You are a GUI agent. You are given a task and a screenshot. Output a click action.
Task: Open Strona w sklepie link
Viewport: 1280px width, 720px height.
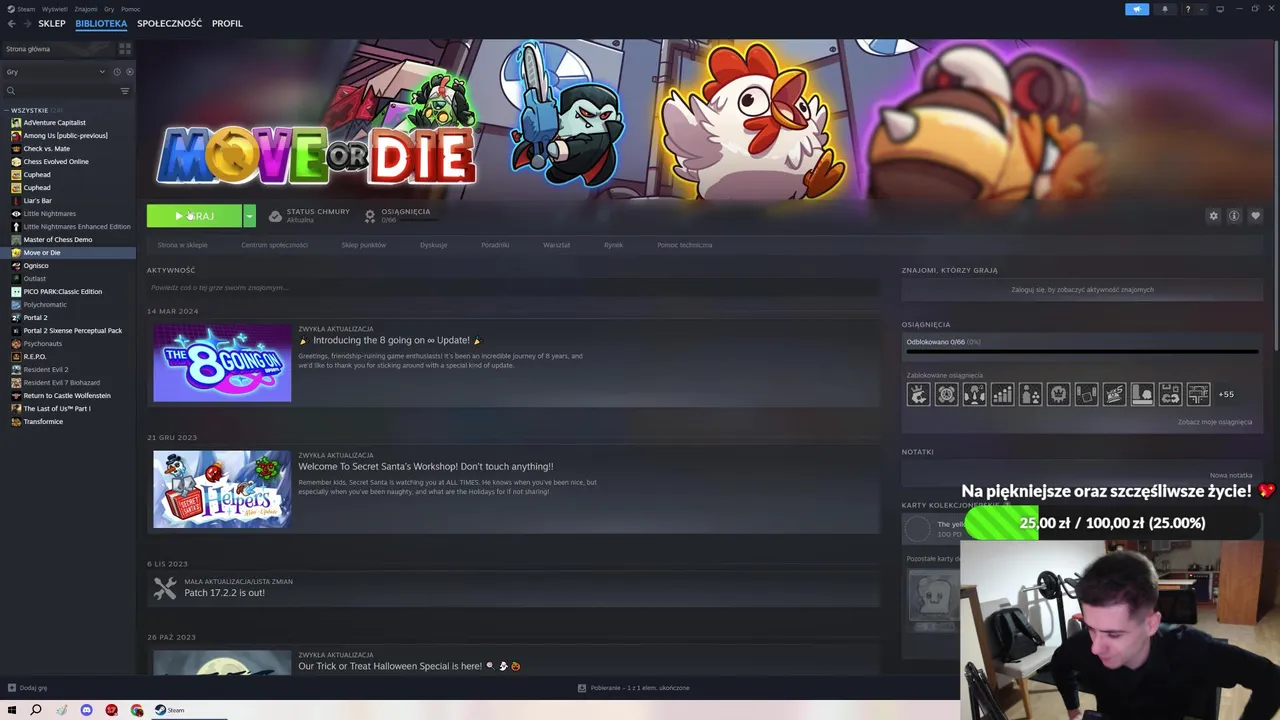pyautogui.click(x=182, y=245)
